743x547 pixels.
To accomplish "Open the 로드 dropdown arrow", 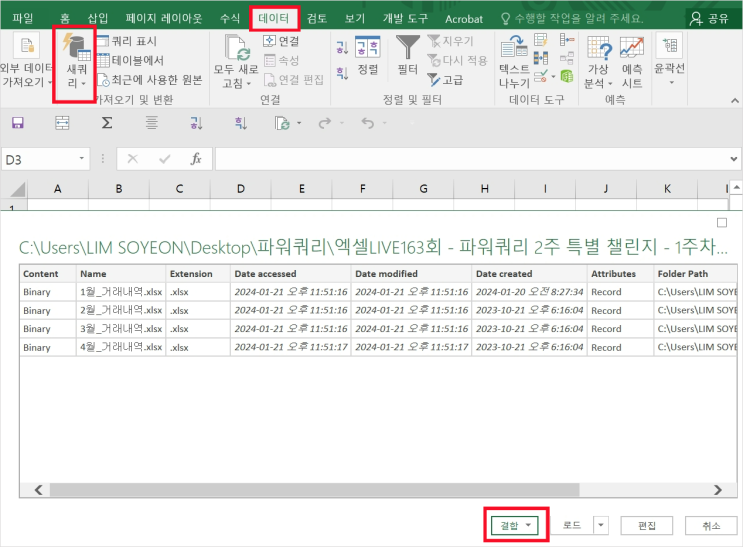I will pos(601,525).
